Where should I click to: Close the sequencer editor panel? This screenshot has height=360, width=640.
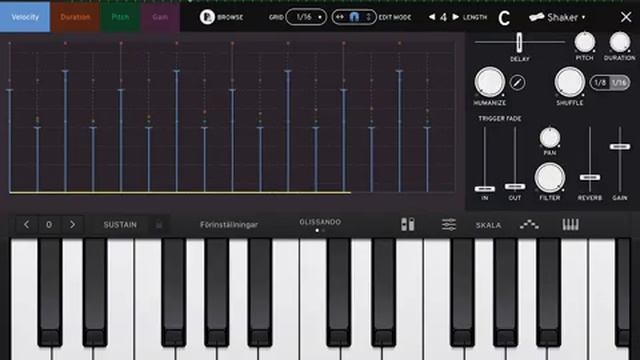pos(626,17)
